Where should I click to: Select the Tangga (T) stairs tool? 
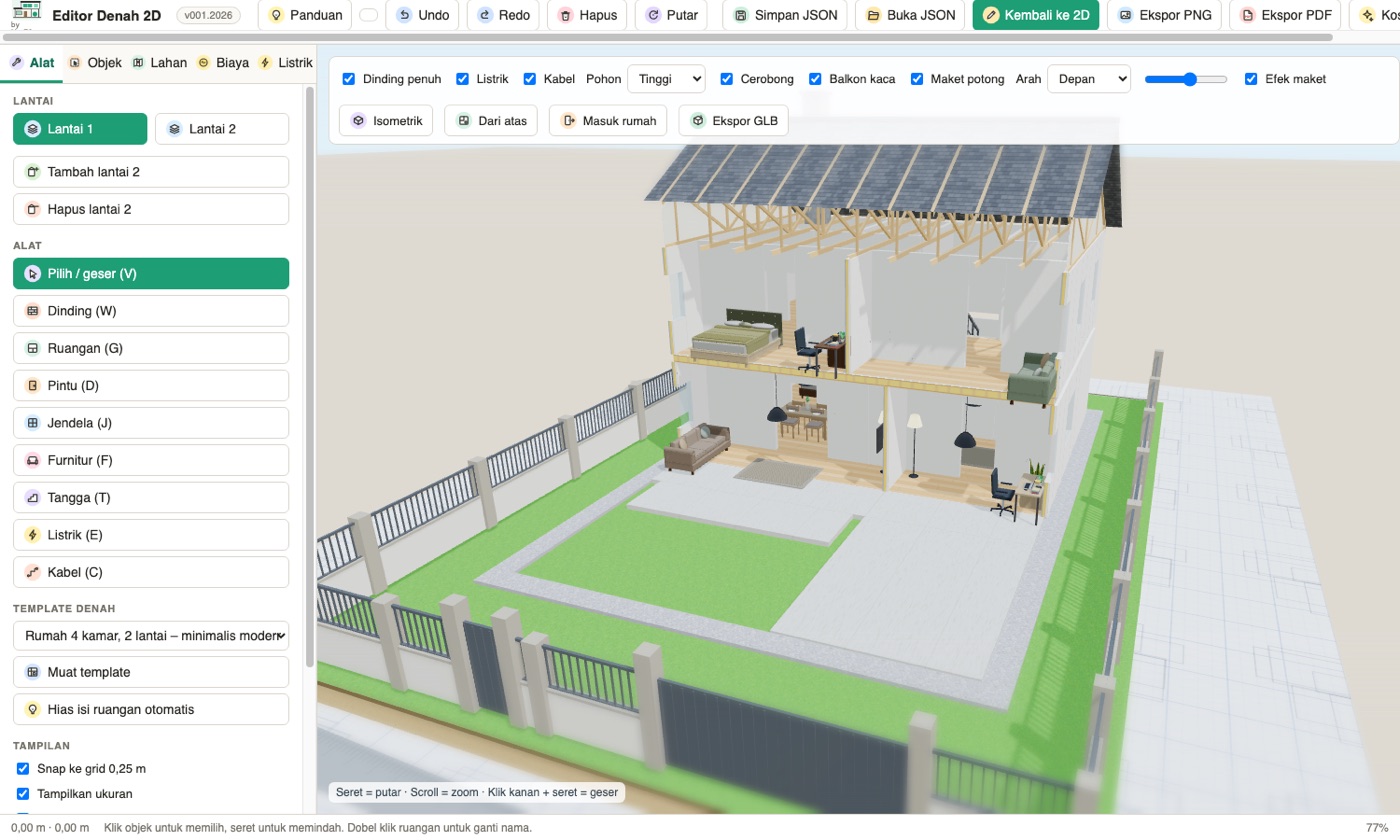[151, 498]
